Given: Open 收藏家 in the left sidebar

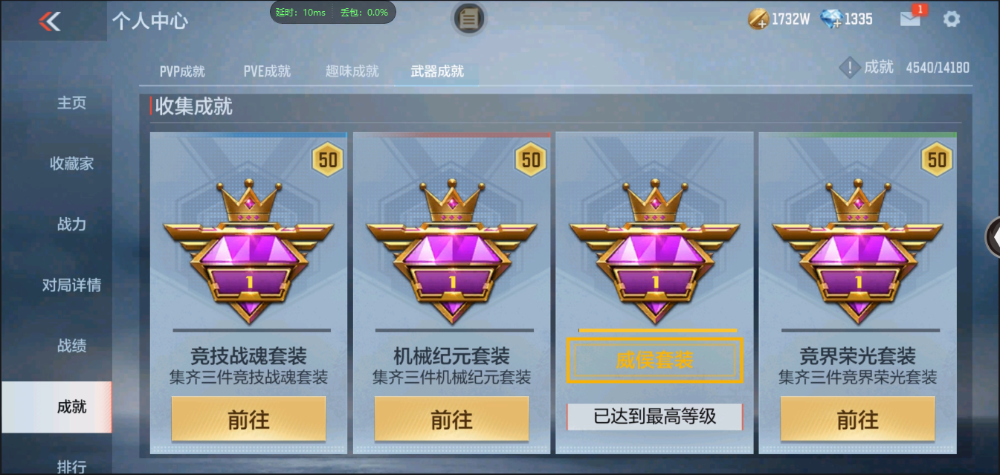Looking at the screenshot, I should (71, 164).
